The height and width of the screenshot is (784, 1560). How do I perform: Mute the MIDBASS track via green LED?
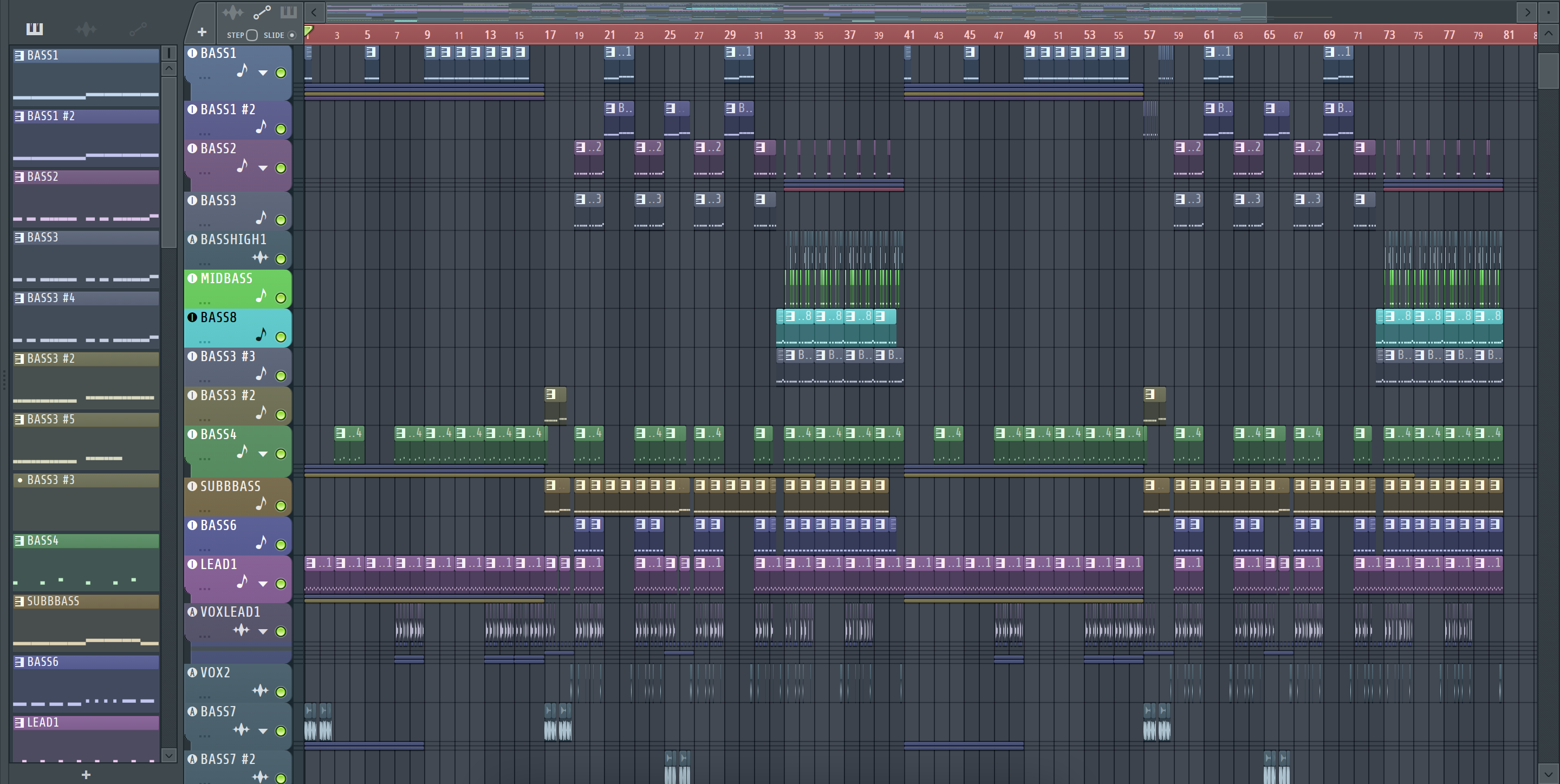[281, 298]
